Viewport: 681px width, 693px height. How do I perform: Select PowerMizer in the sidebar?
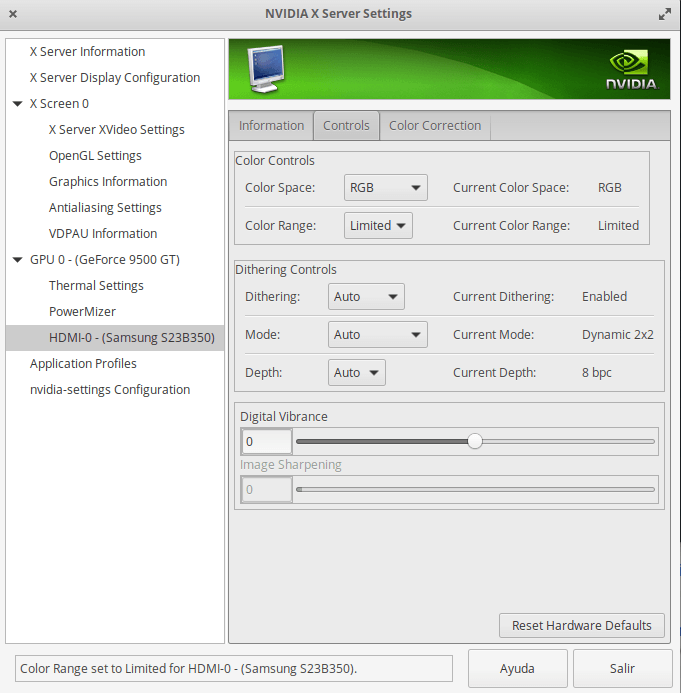82,312
